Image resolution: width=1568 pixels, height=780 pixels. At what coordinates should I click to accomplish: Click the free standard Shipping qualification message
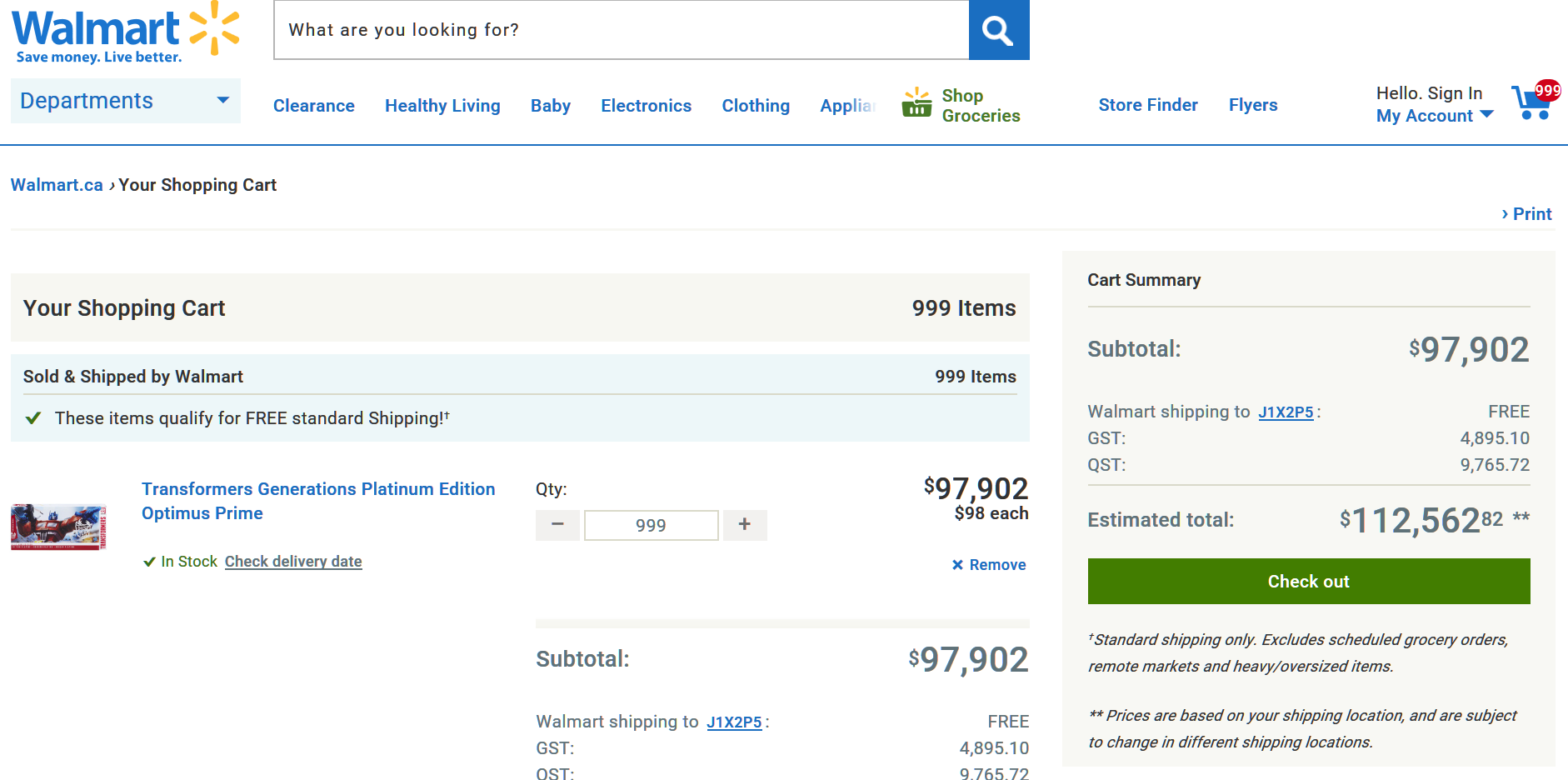pos(252,418)
